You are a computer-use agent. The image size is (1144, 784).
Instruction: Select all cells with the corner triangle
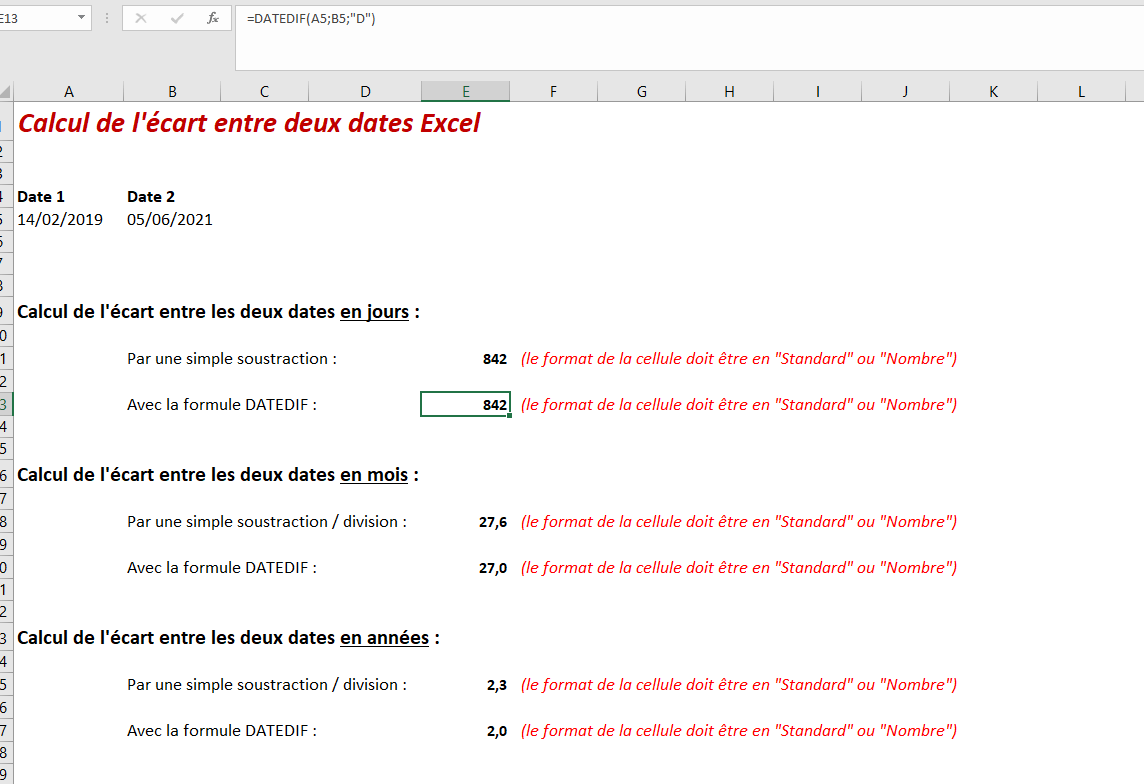tap(6, 92)
